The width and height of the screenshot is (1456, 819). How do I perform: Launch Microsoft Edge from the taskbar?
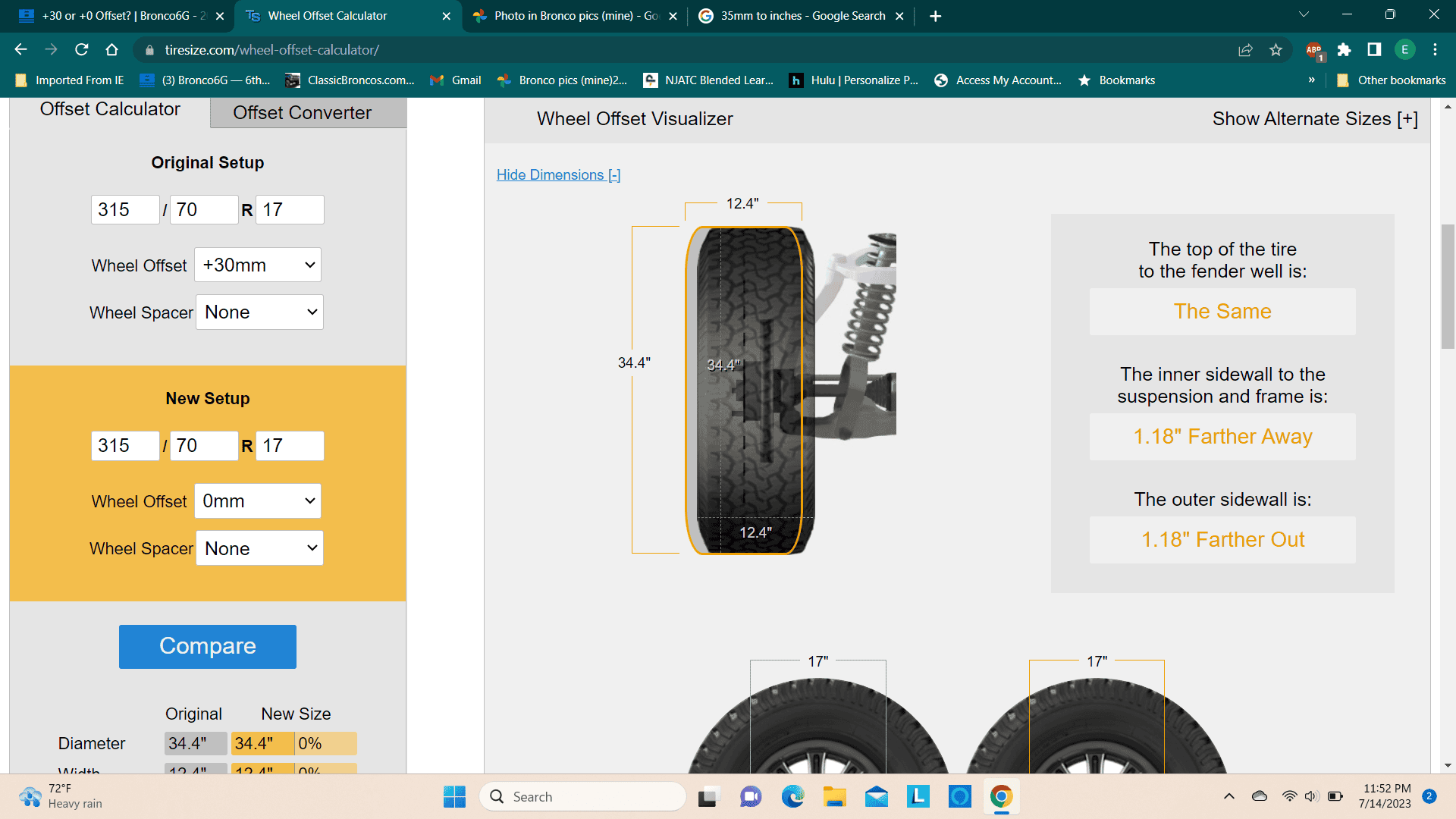(x=792, y=796)
